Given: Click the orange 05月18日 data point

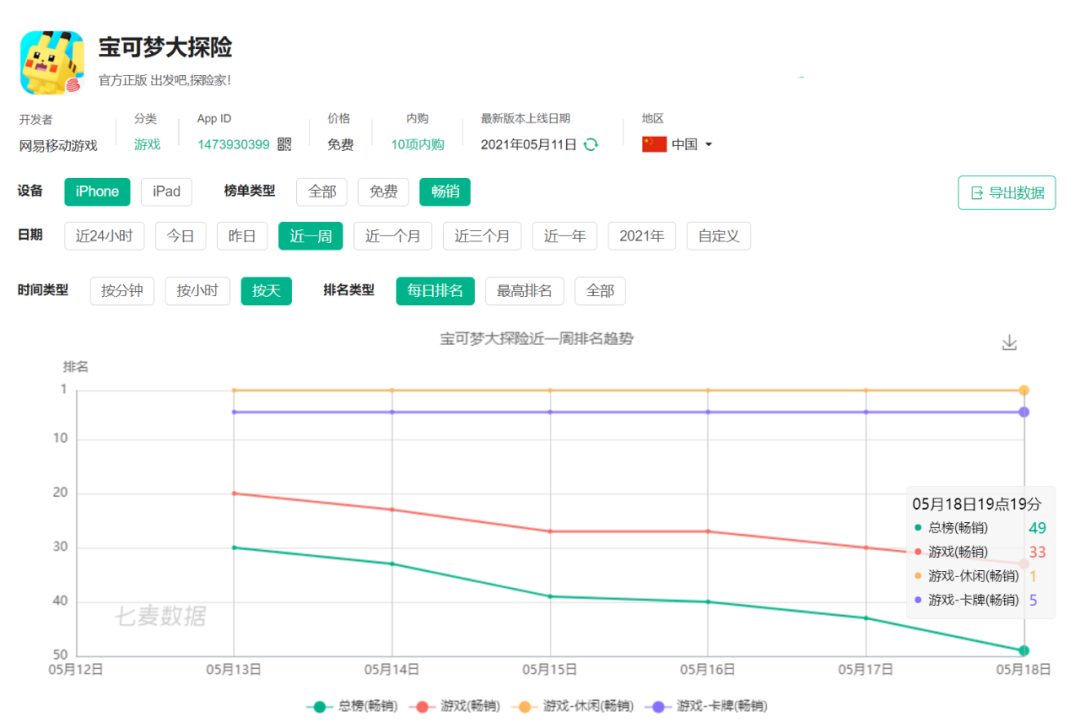Looking at the screenshot, I should tap(1024, 391).
